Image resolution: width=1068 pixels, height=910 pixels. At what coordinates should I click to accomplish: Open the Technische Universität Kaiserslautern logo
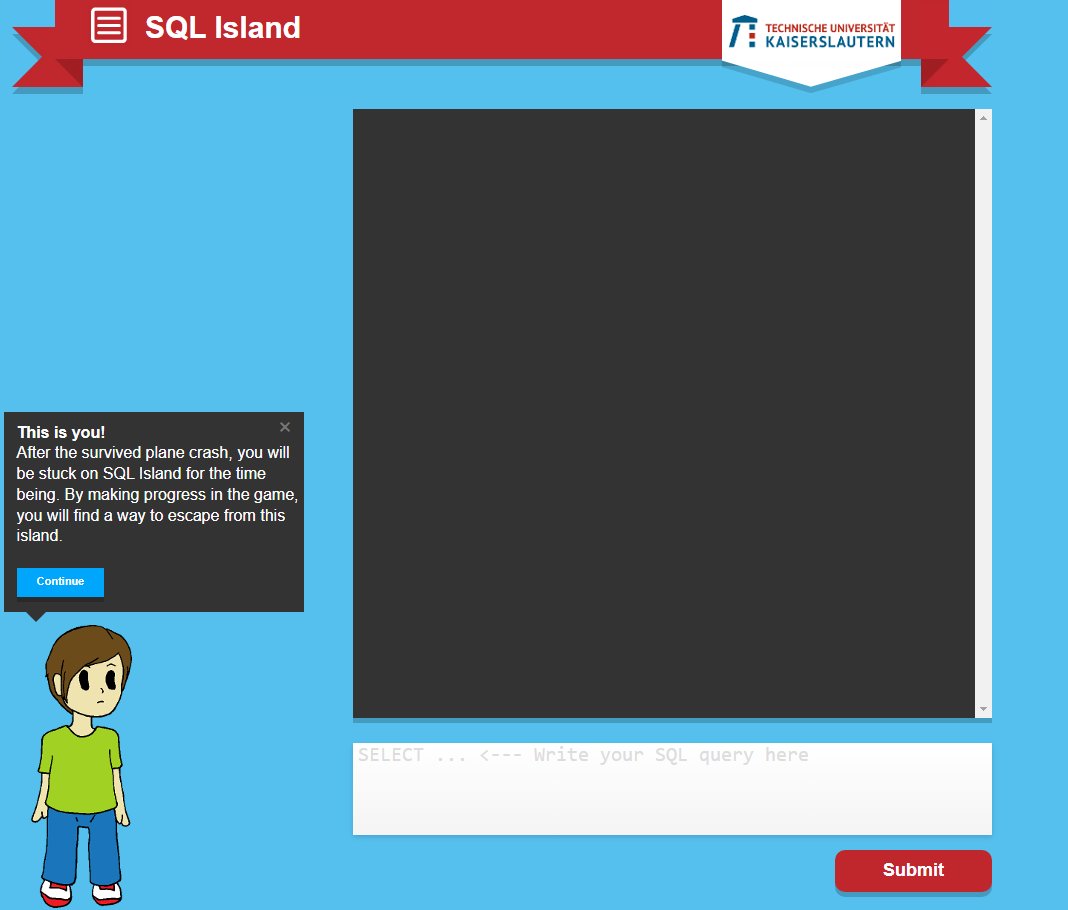click(x=811, y=32)
